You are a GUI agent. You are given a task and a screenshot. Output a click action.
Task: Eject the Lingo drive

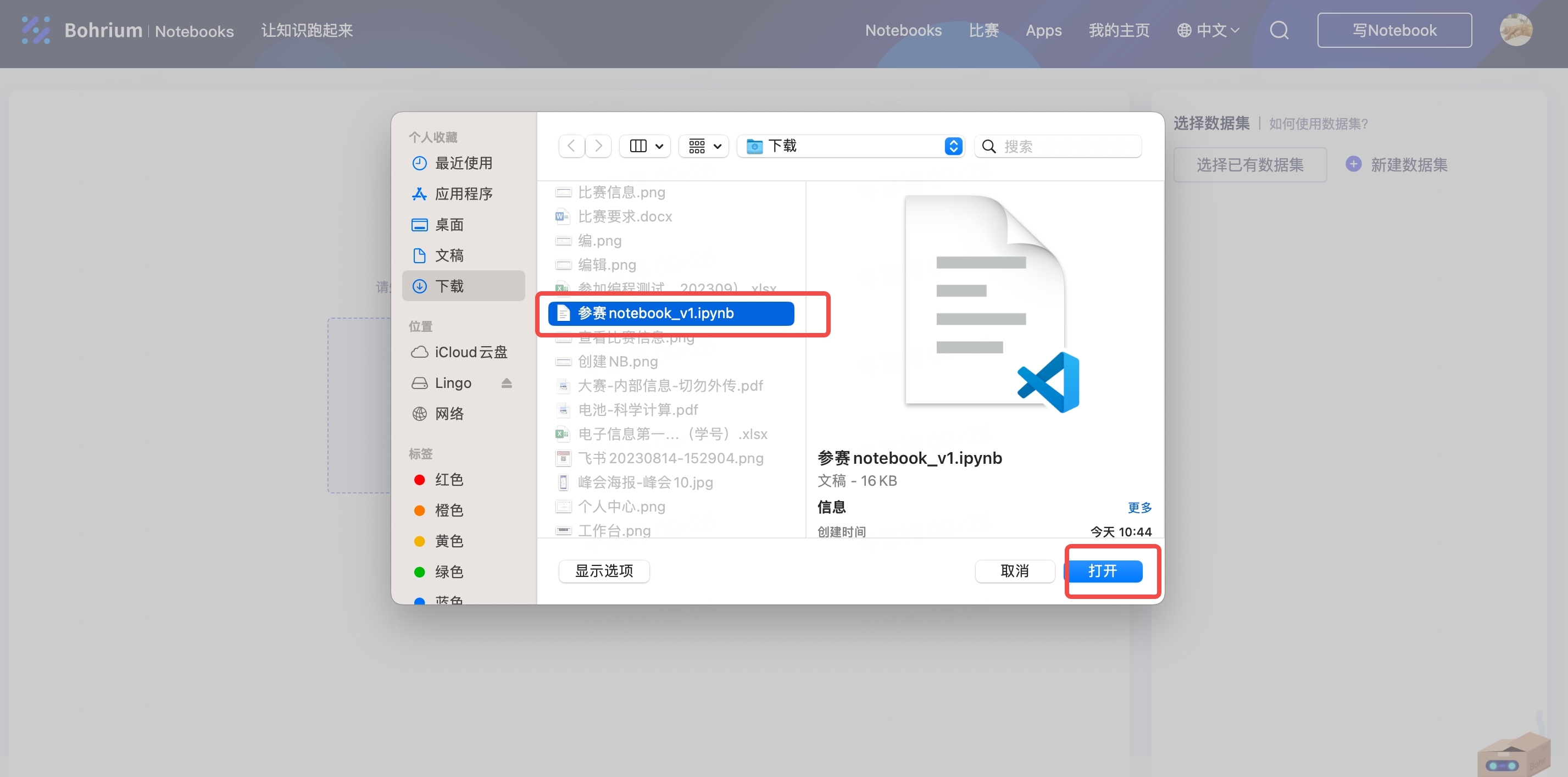507,382
